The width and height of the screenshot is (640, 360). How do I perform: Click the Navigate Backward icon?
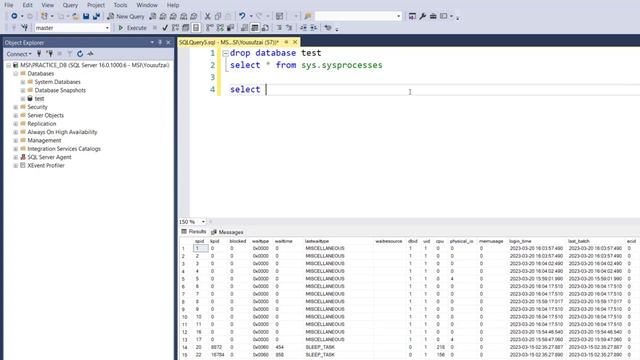coord(14,16)
